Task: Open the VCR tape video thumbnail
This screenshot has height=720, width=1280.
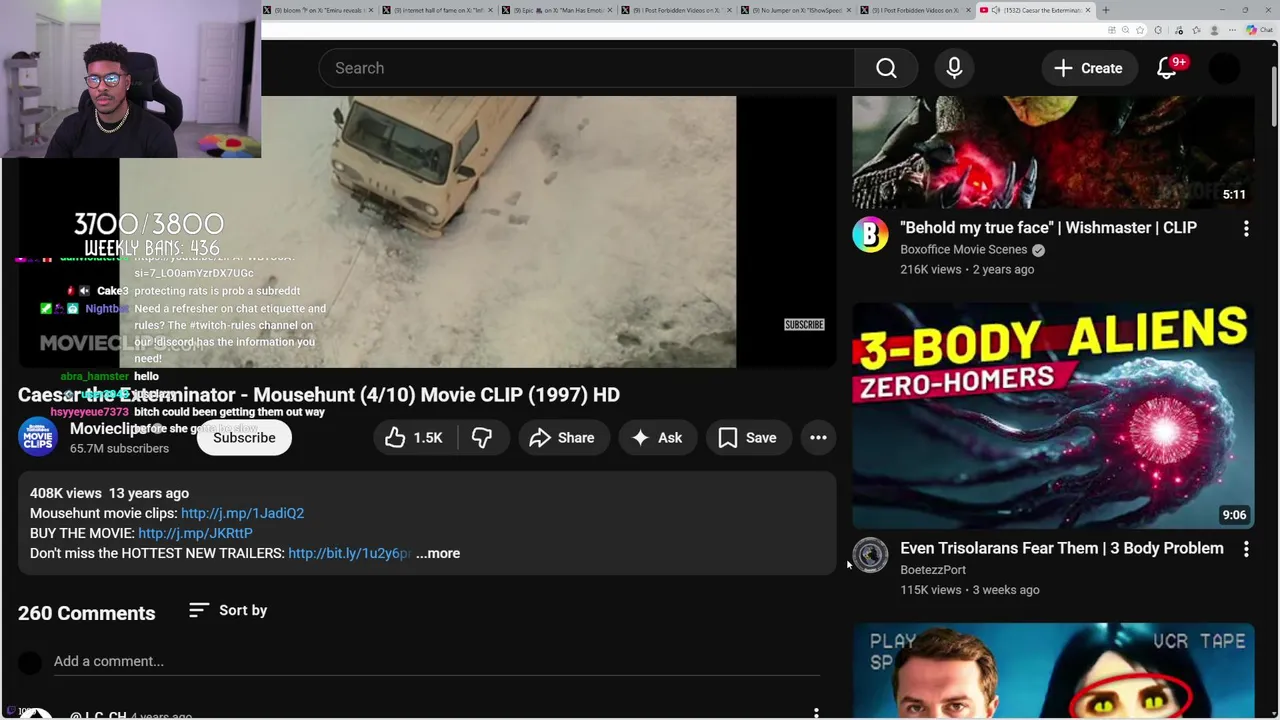Action: (1053, 670)
